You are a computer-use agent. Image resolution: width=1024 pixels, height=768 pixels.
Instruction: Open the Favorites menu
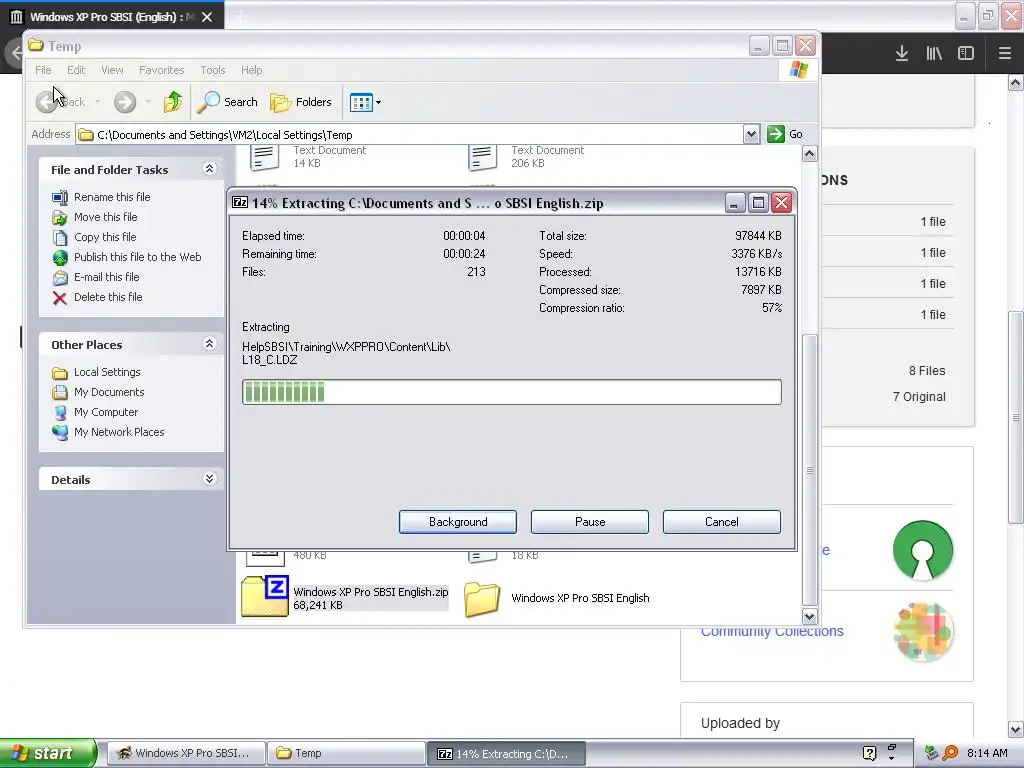161,70
